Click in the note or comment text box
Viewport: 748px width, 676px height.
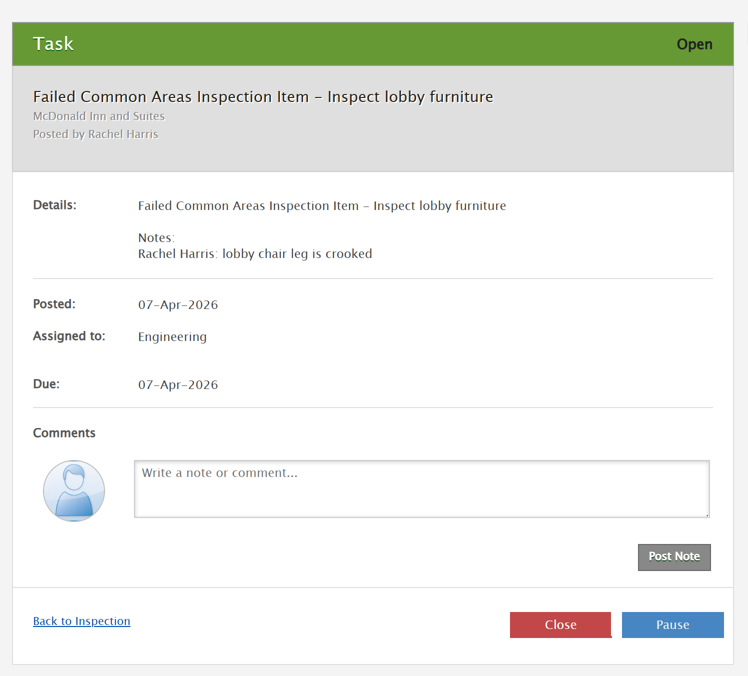[x=421, y=489]
